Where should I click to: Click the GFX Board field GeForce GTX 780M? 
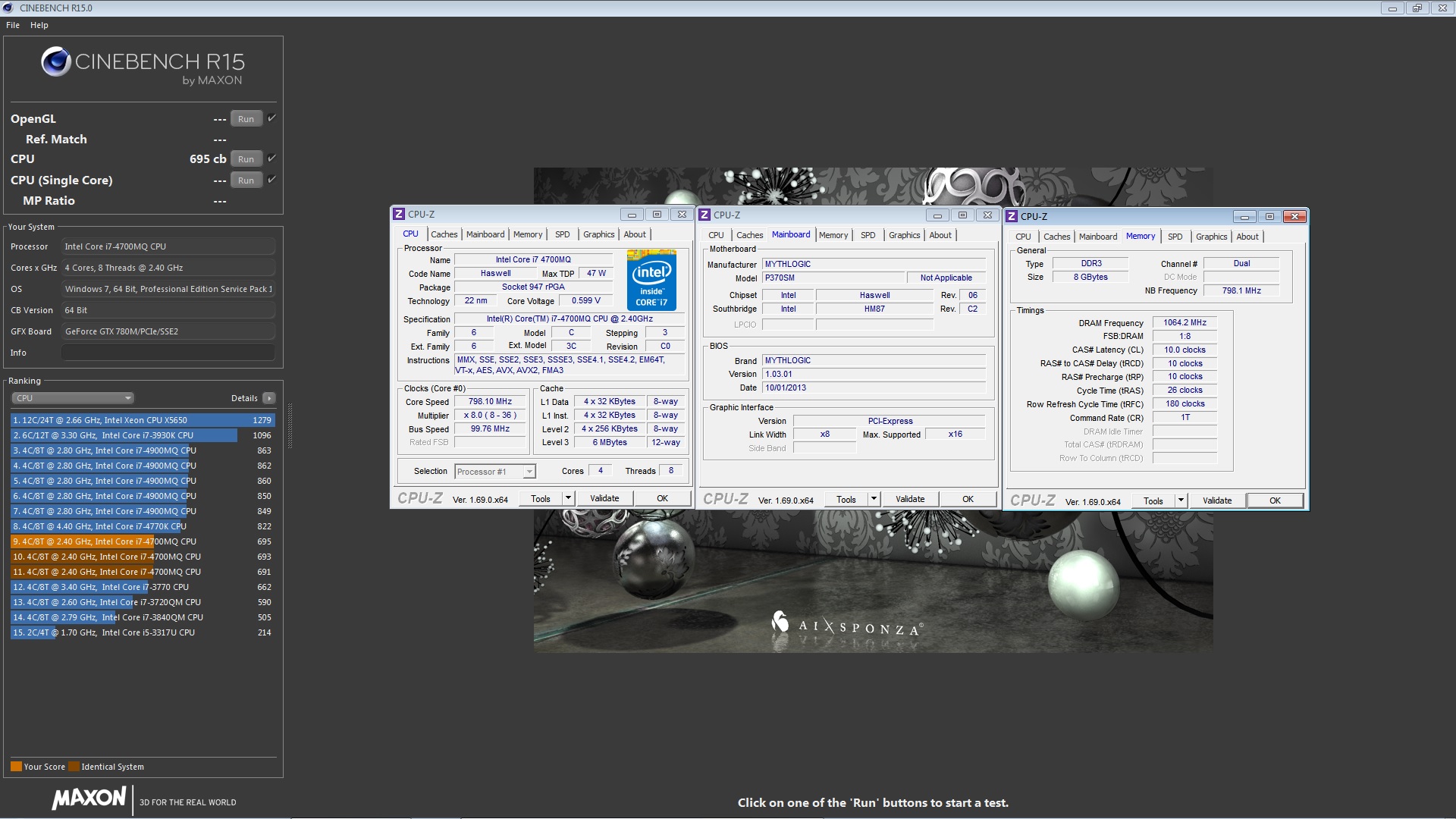coord(168,331)
